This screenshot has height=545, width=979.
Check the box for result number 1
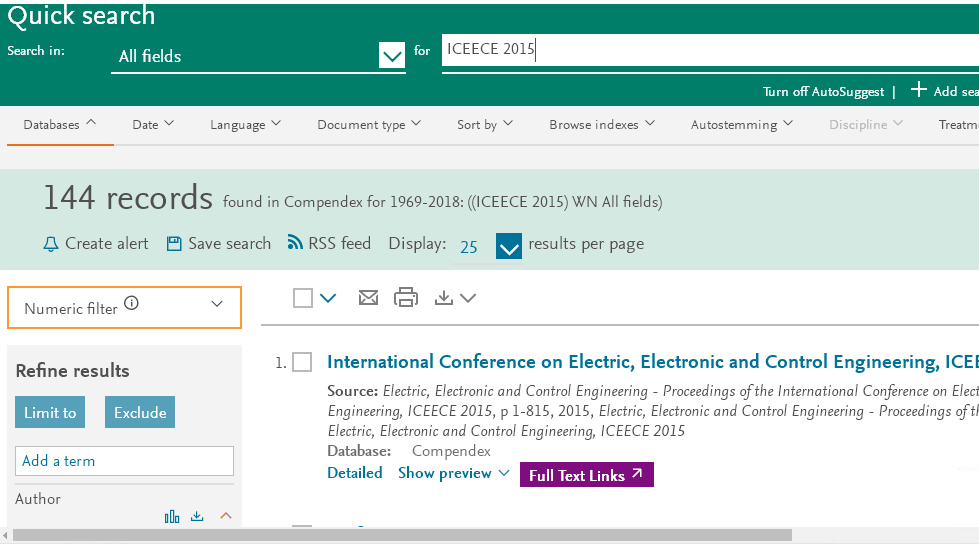point(302,362)
